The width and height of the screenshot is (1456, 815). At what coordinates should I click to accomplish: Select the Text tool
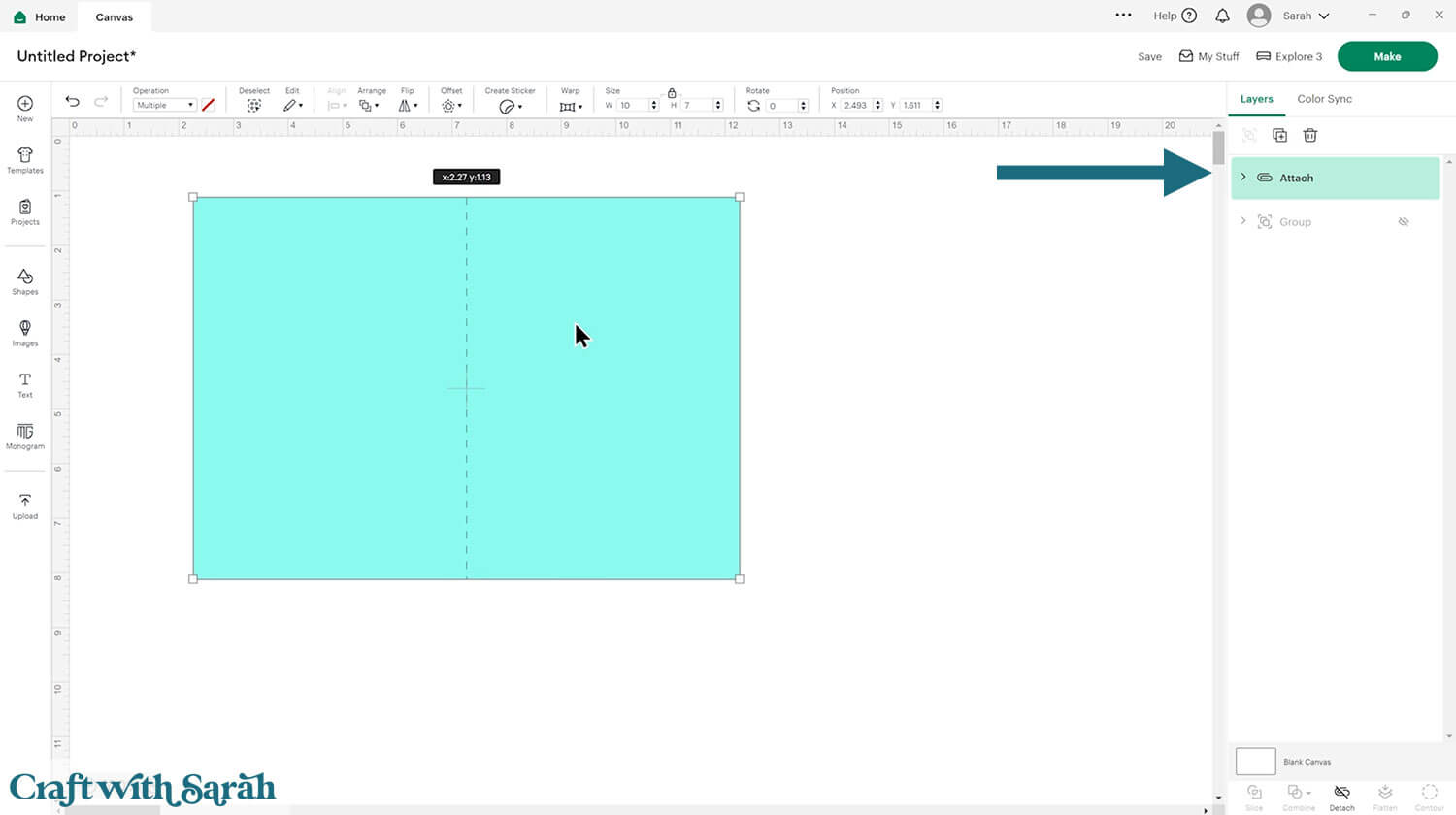click(25, 384)
